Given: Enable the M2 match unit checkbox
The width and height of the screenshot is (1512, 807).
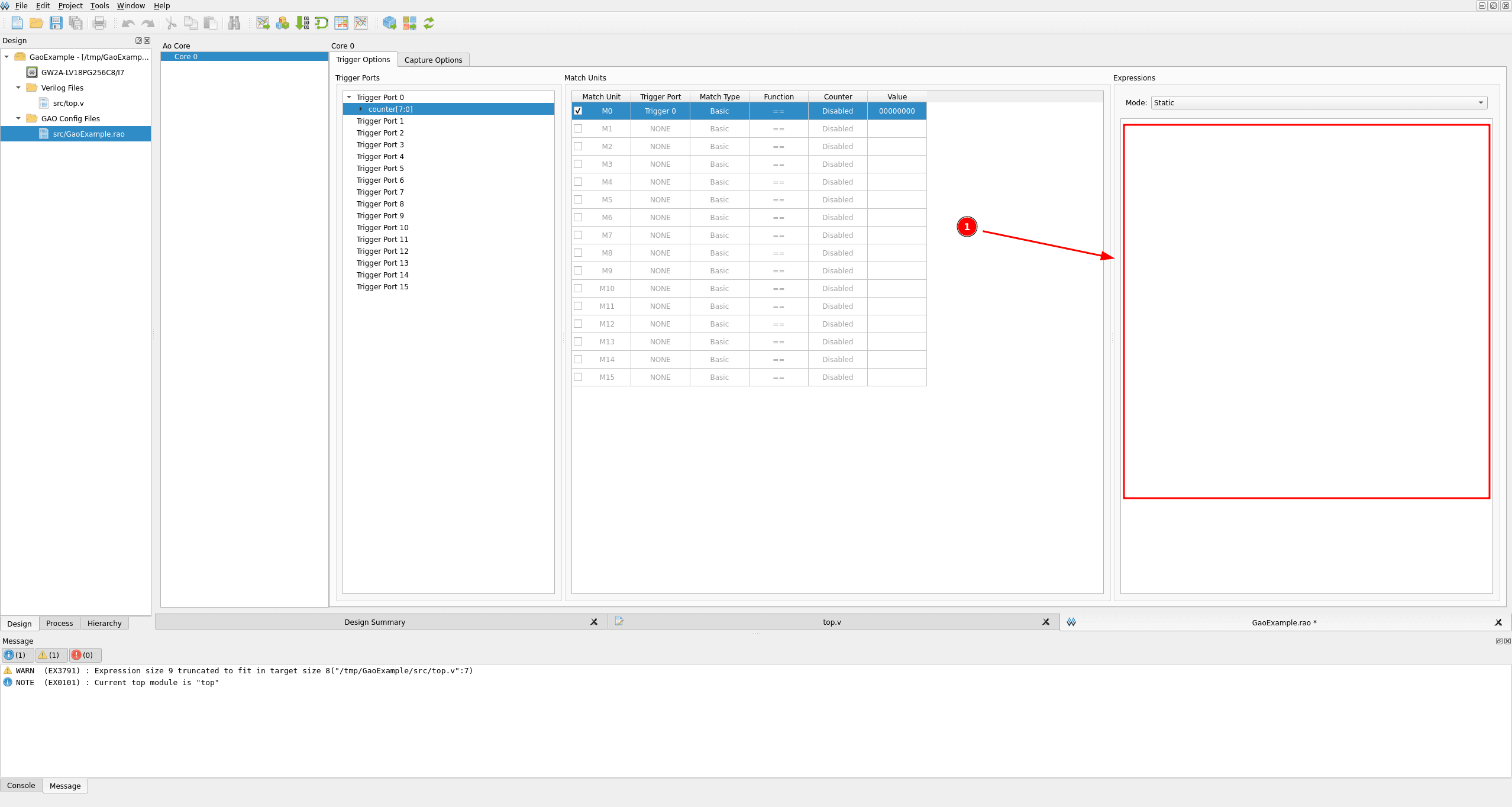Looking at the screenshot, I should [578, 146].
